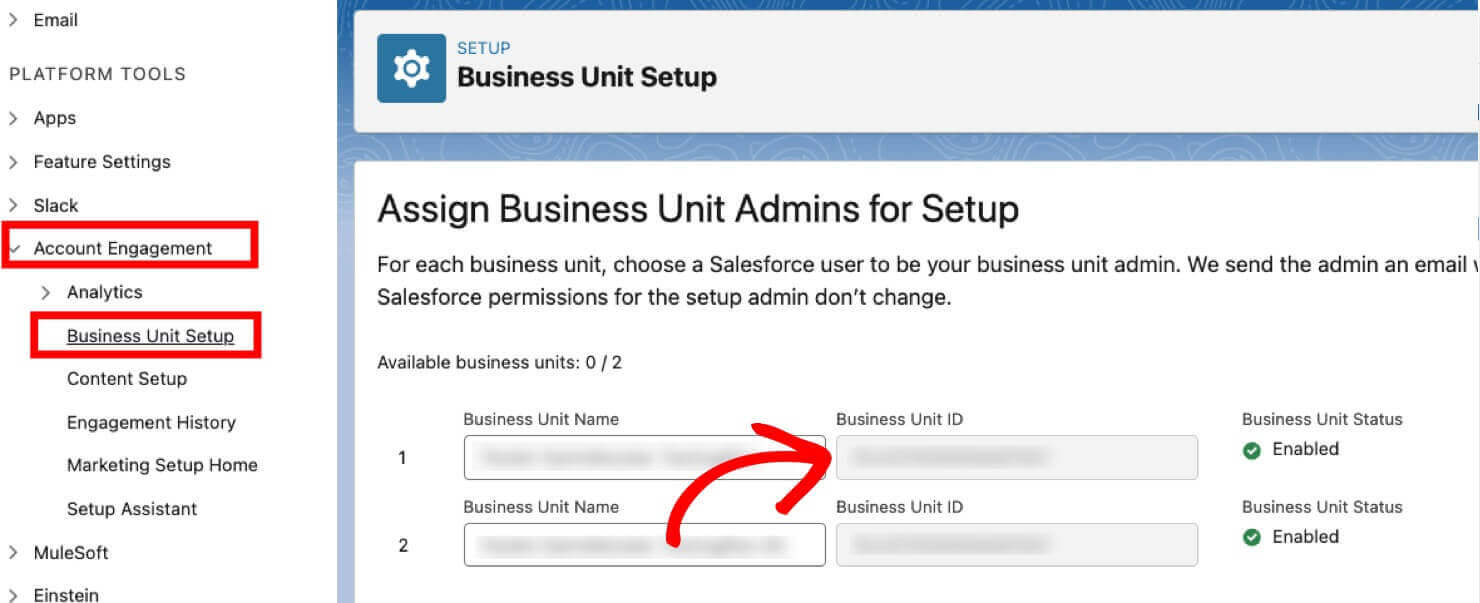
Task: Click the Einstein sidebar entry
Action: [x=64, y=593]
